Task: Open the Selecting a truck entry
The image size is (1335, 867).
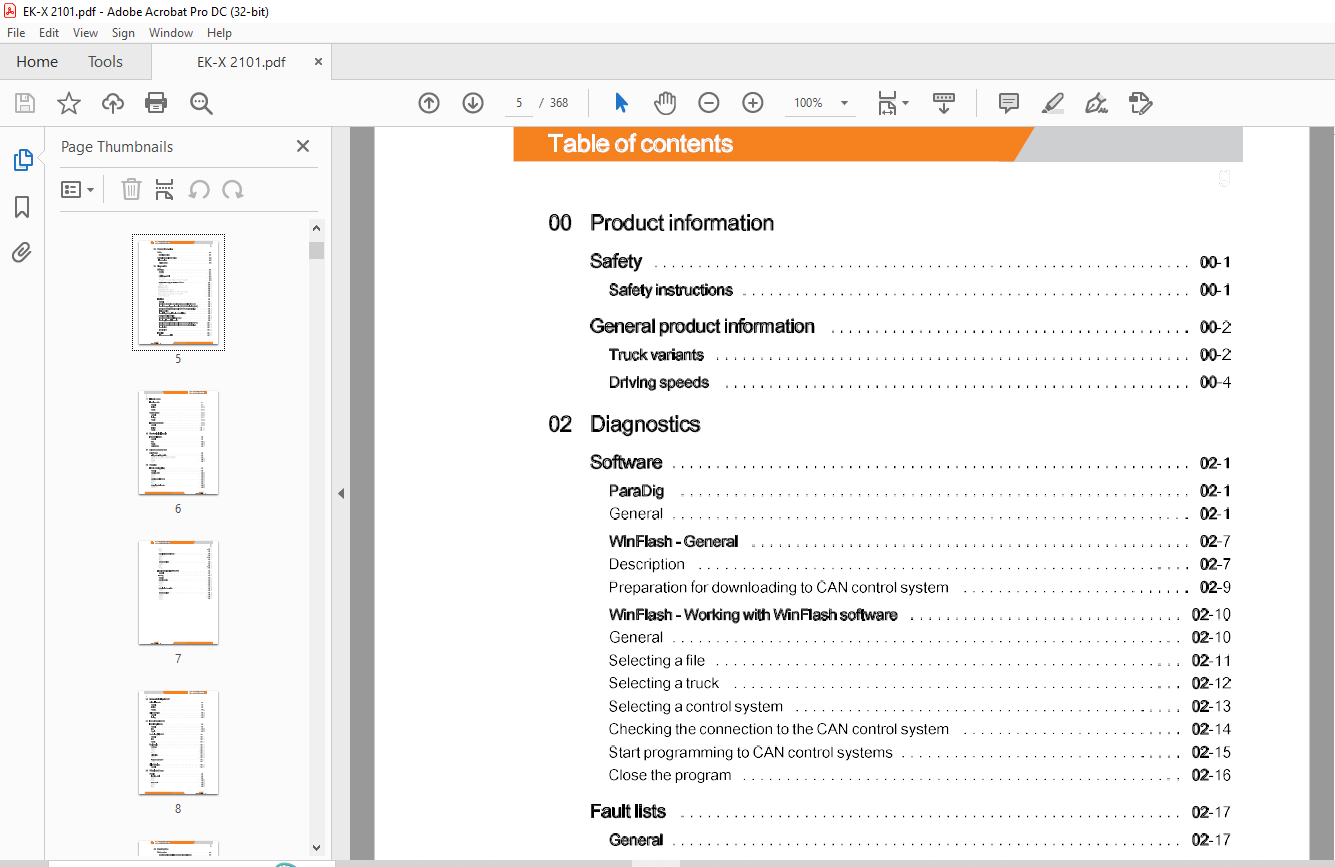Action: click(664, 683)
